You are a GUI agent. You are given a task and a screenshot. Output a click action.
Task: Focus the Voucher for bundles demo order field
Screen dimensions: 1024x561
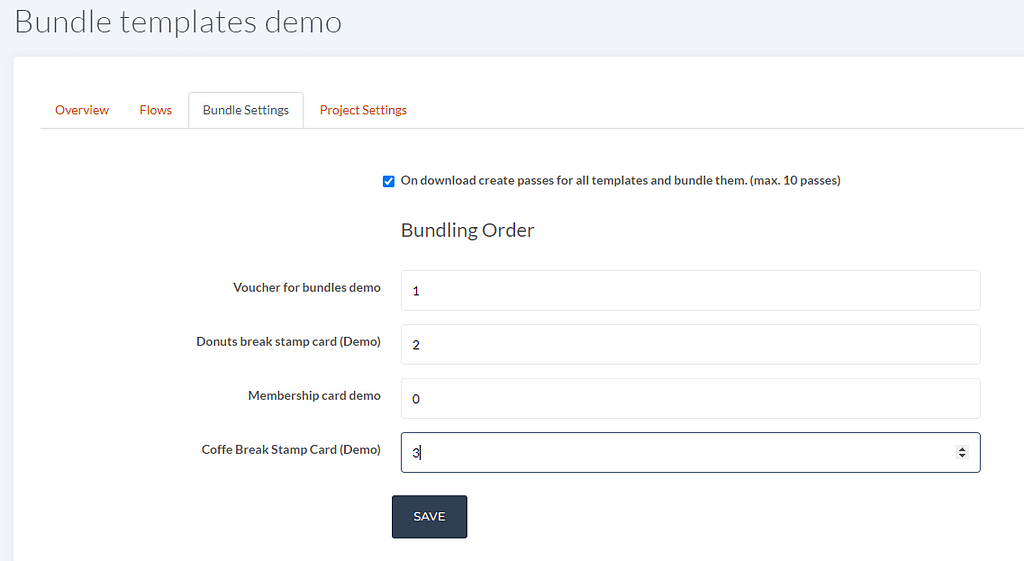[x=690, y=291]
